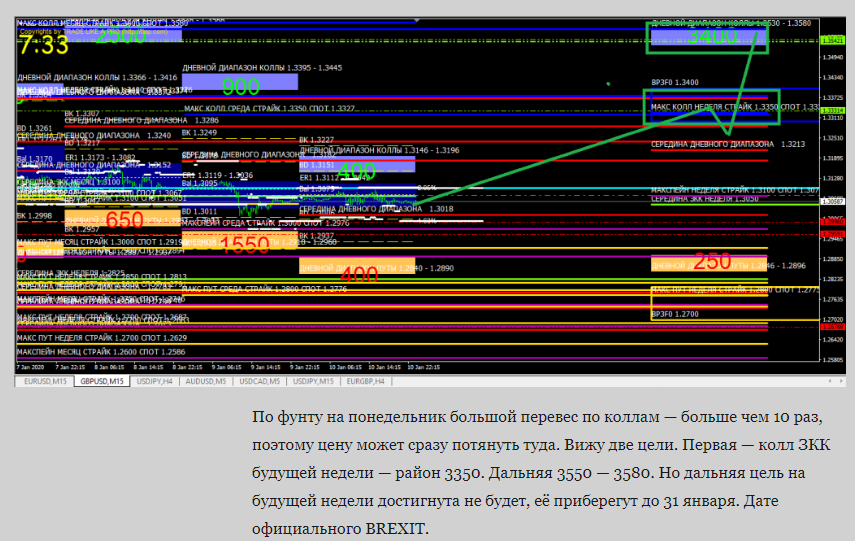This screenshot has width=855, height=541.
Task: Select the red 250 volume label
Action: [712, 261]
